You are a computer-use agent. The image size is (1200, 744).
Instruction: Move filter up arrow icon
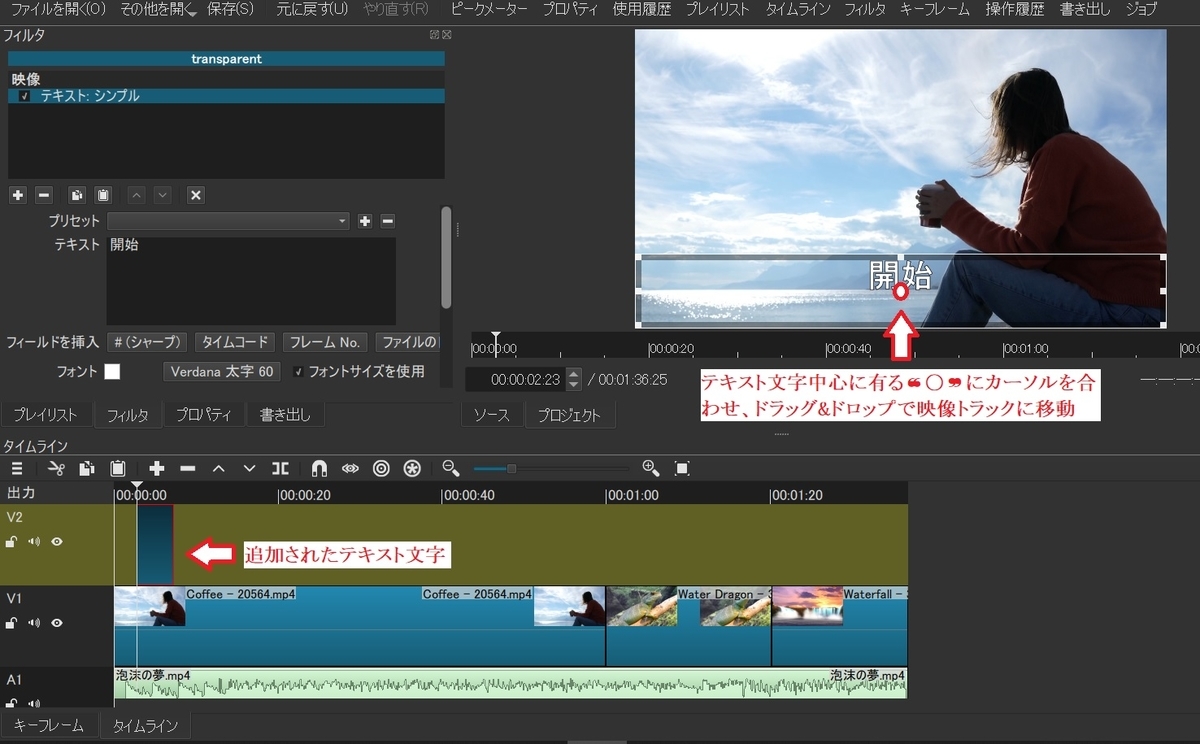pyautogui.click(x=137, y=195)
